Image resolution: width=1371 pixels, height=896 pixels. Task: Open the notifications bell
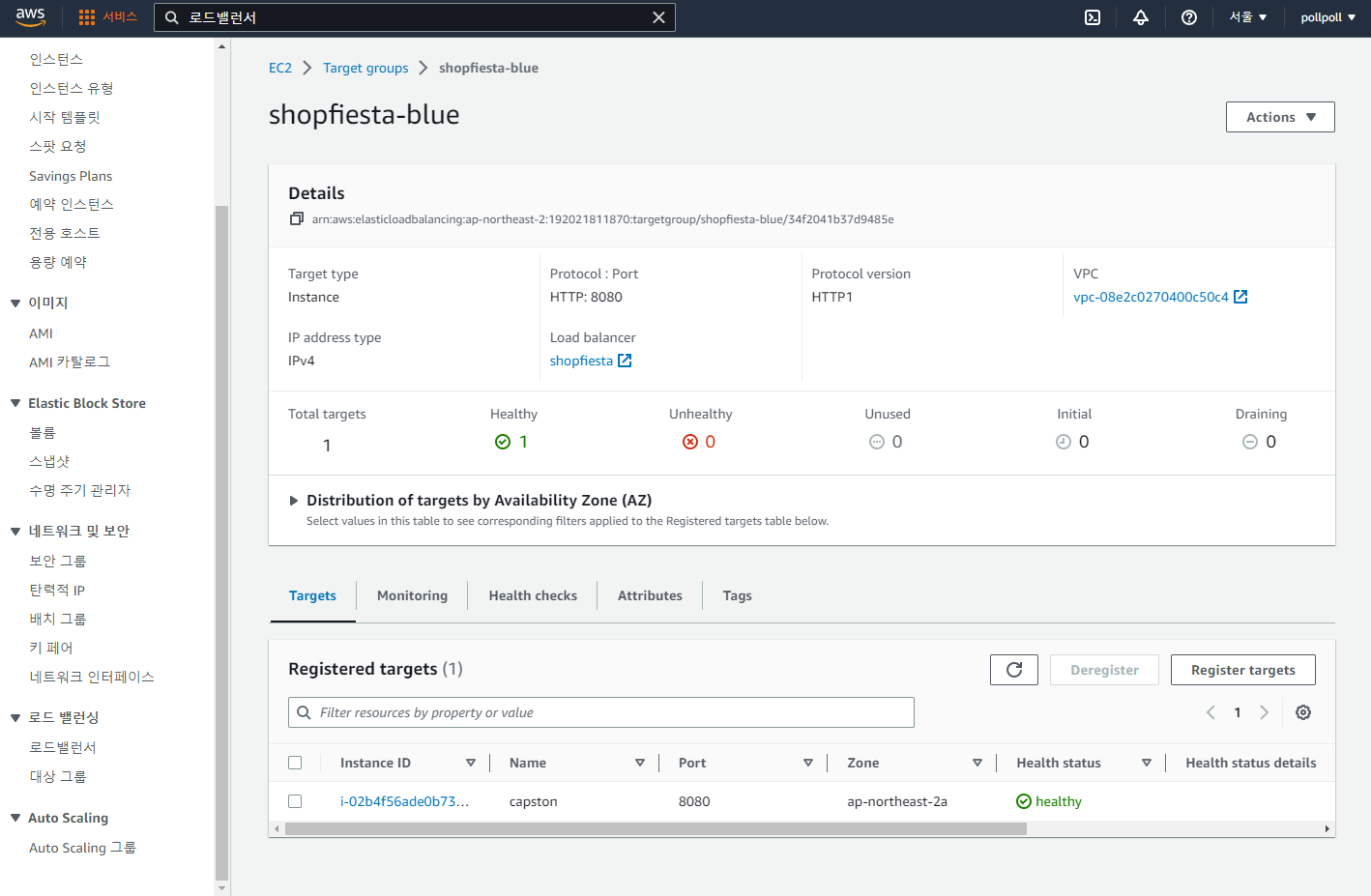point(1141,17)
